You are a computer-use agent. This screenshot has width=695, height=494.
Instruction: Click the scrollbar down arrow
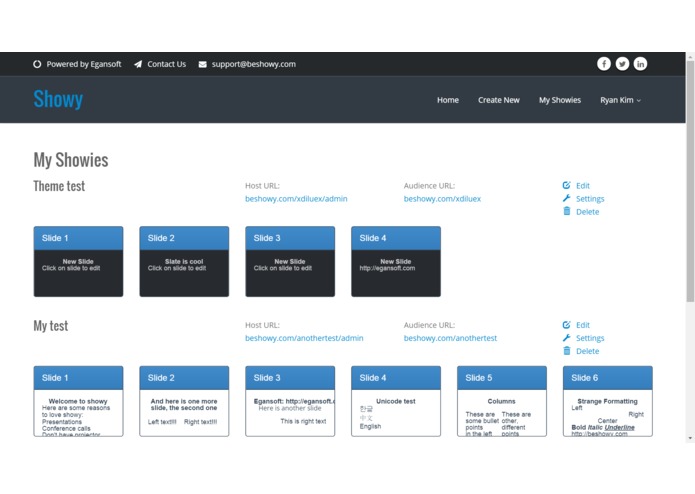coord(690,438)
